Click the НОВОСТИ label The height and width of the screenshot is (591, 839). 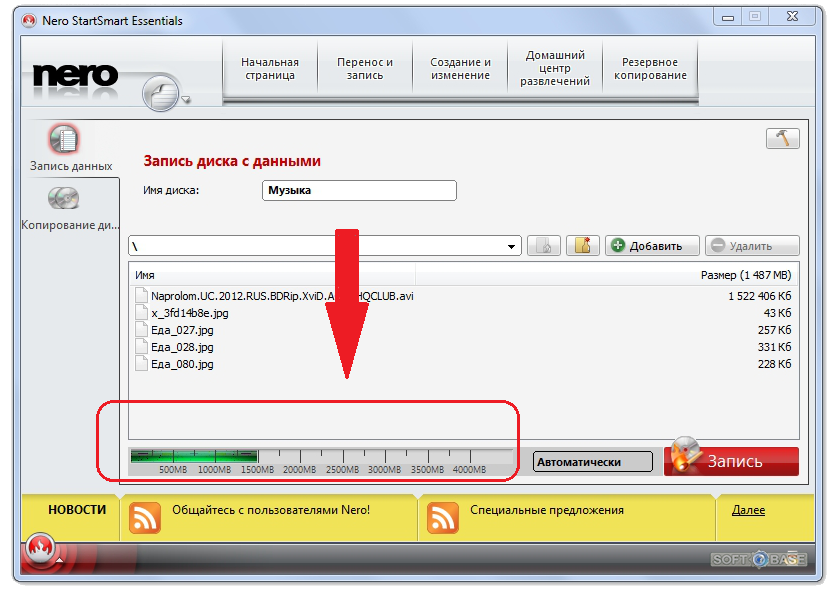tap(77, 510)
